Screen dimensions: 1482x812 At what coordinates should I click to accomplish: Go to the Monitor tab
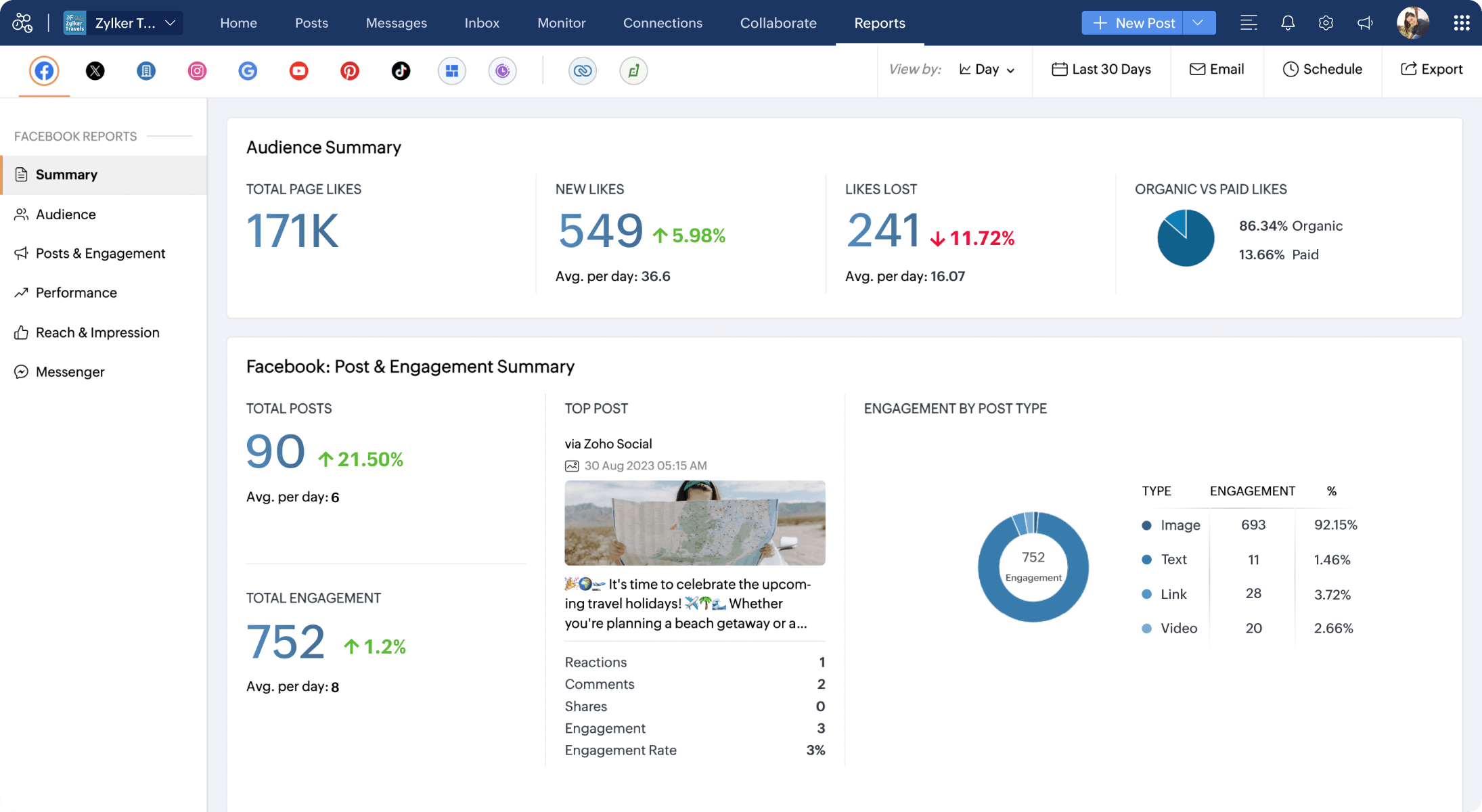coord(561,23)
